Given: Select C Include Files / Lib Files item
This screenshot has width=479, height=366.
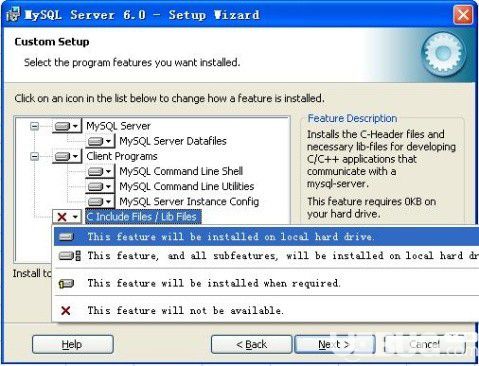Looking at the screenshot, I should [x=143, y=217].
